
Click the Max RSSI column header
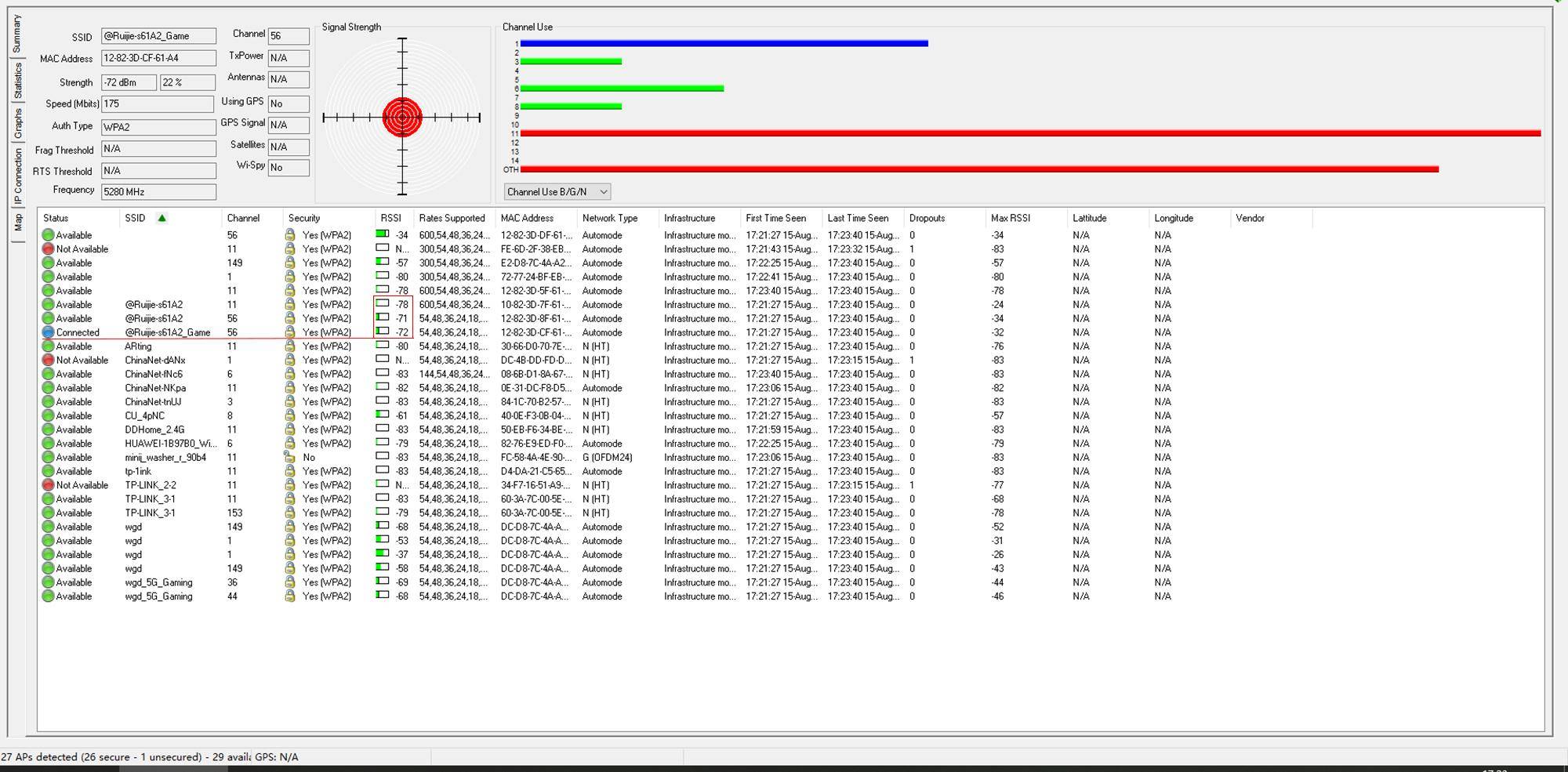[x=1010, y=218]
